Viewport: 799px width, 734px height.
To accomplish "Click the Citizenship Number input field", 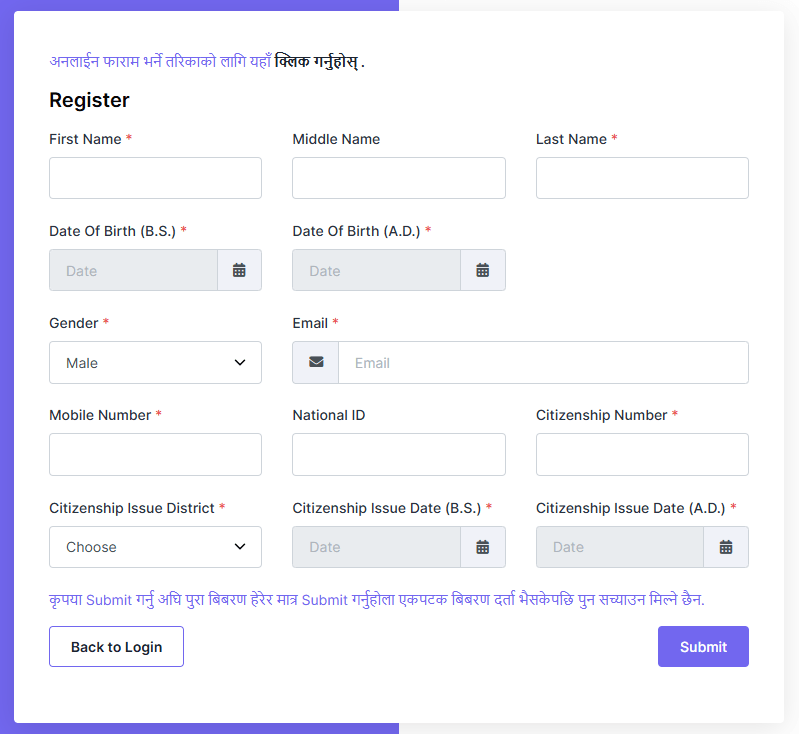I will [x=642, y=455].
